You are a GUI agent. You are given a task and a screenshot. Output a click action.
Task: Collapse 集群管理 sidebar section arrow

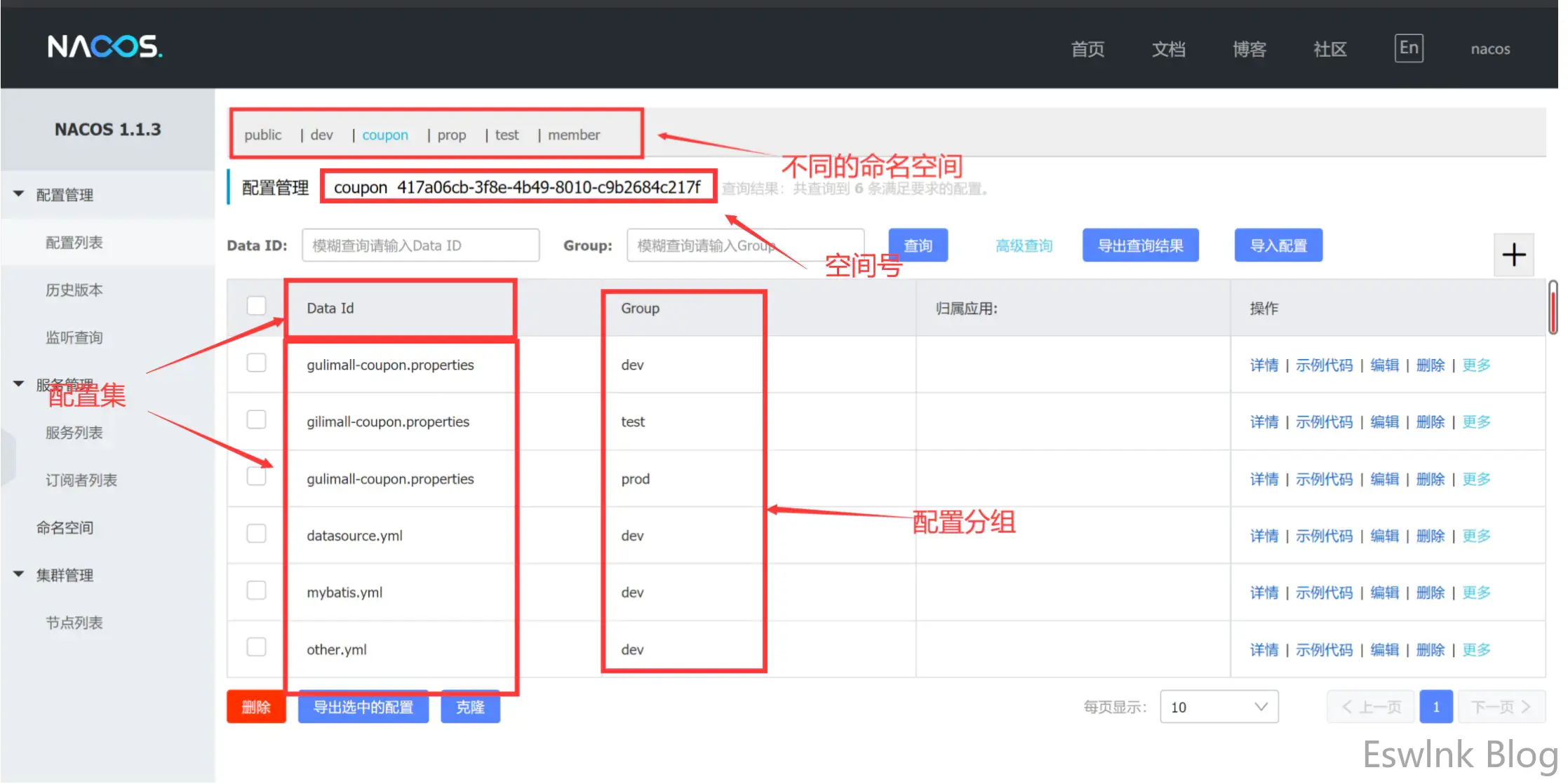pos(19,574)
